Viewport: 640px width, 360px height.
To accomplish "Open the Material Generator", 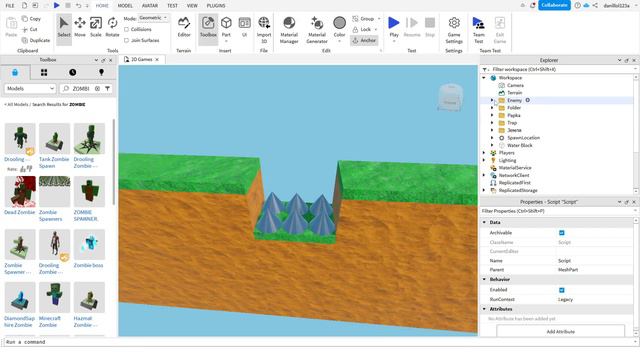I will [317, 30].
